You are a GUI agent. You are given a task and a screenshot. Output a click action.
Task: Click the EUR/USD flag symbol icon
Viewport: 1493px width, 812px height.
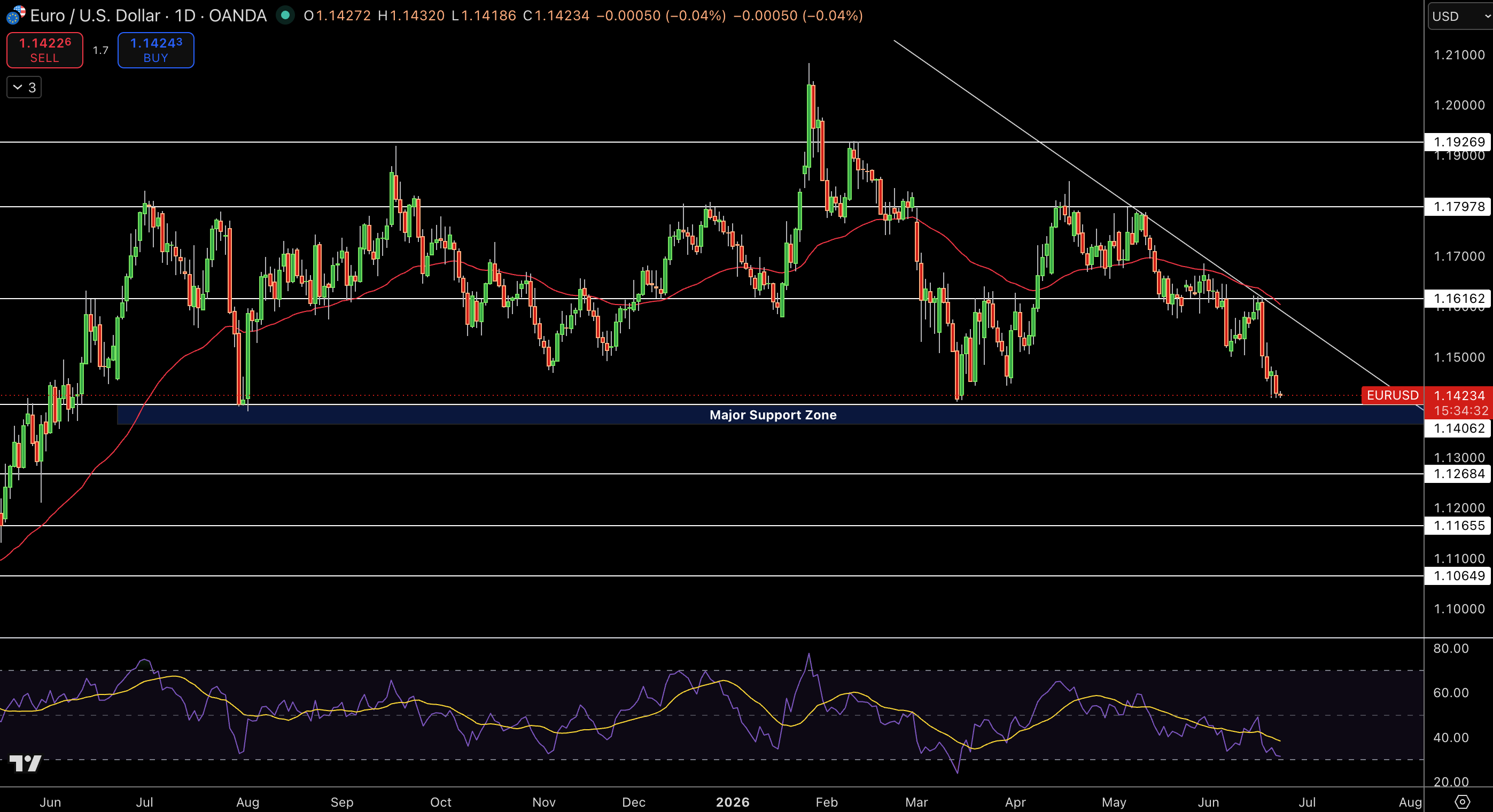pos(15,15)
